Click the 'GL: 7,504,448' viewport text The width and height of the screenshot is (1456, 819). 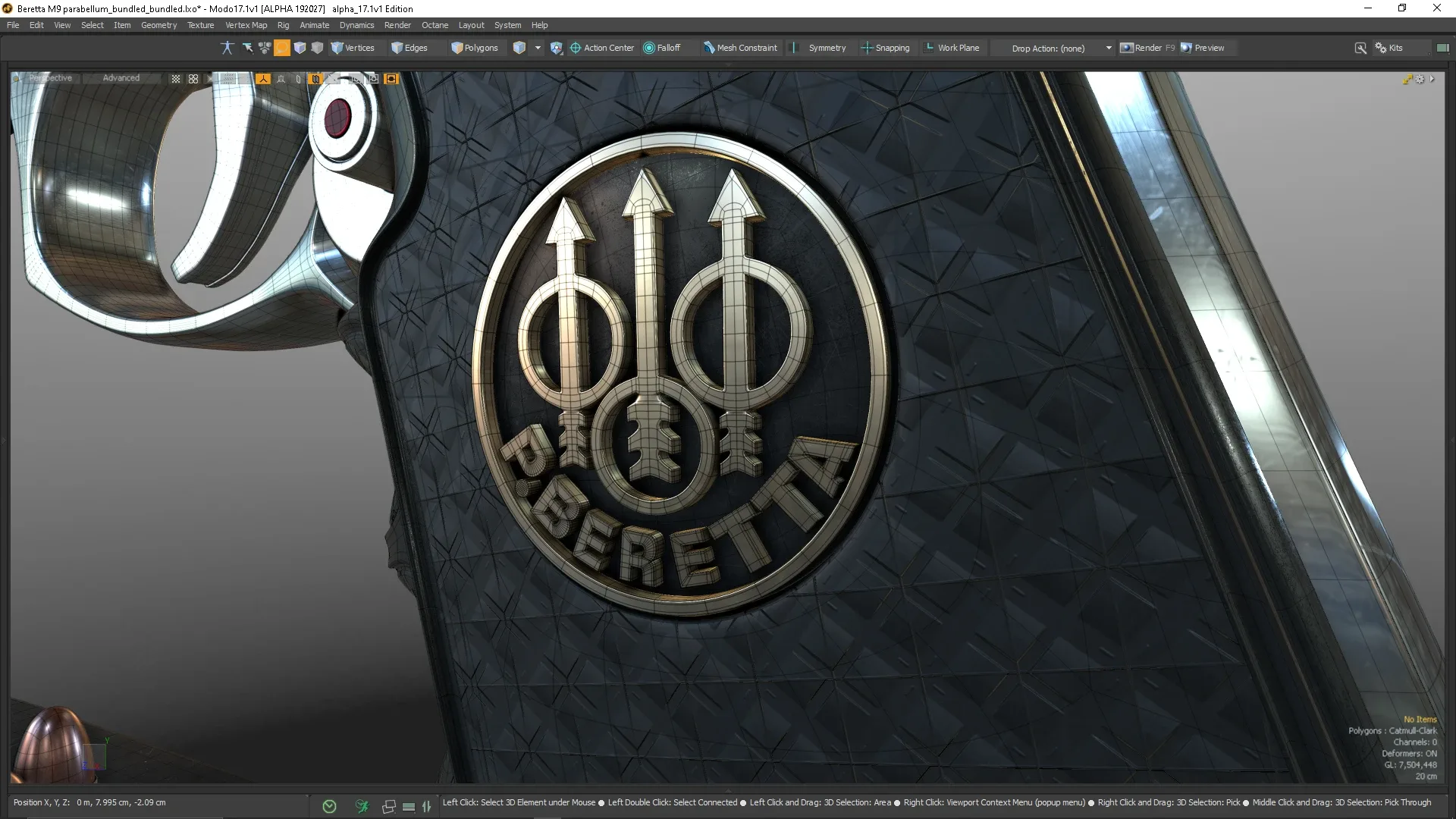coord(1410,765)
